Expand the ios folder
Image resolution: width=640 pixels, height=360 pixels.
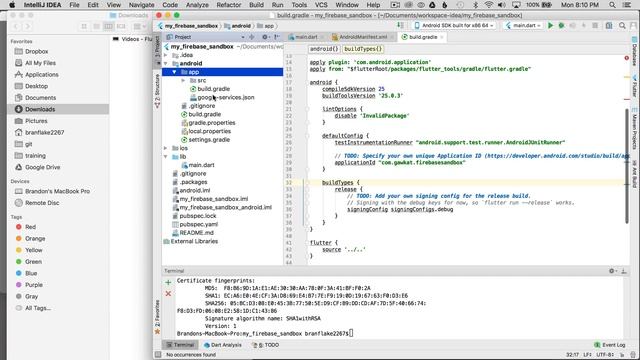tap(166, 148)
